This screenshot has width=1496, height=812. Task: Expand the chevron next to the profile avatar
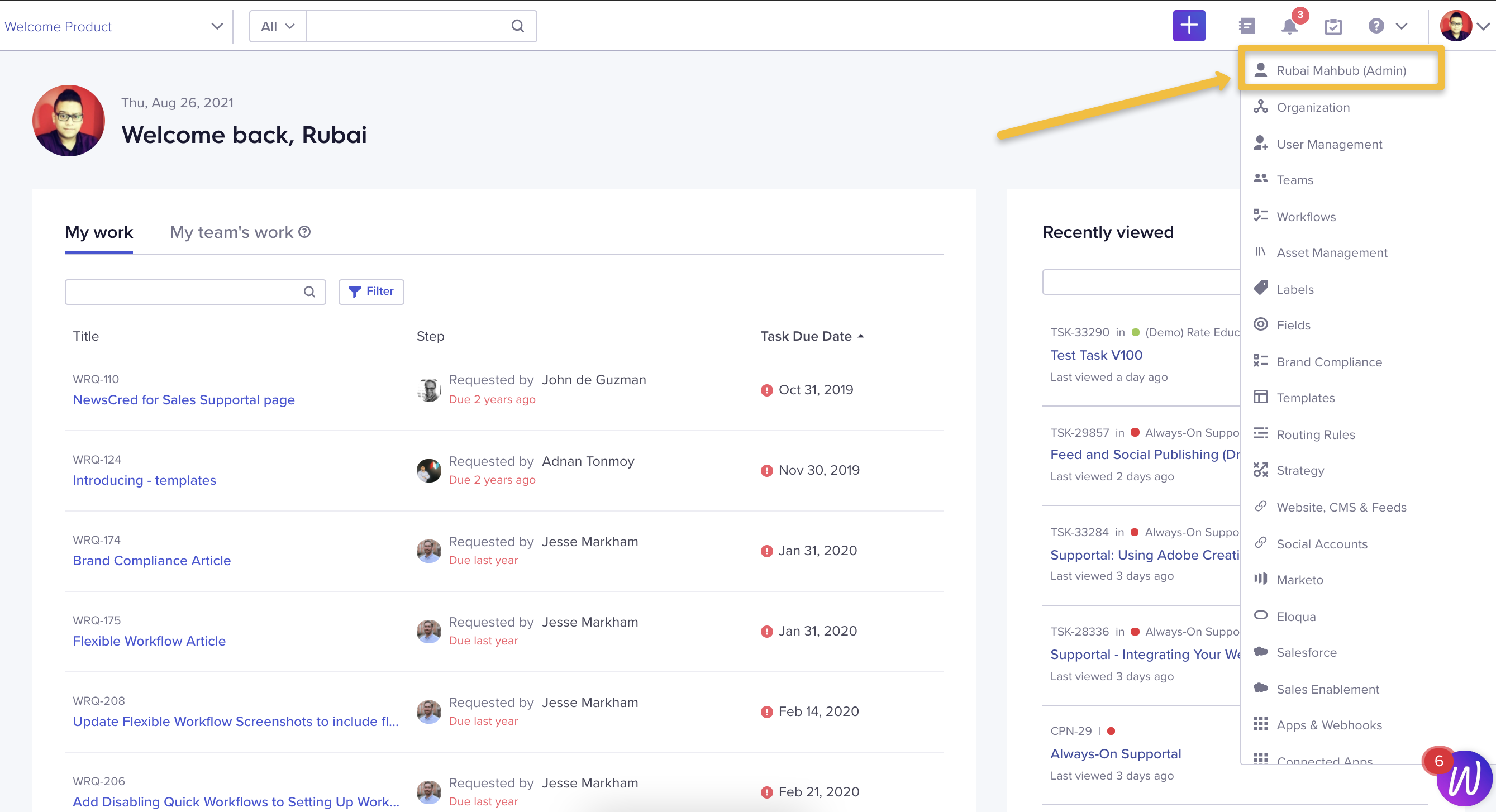(x=1484, y=26)
